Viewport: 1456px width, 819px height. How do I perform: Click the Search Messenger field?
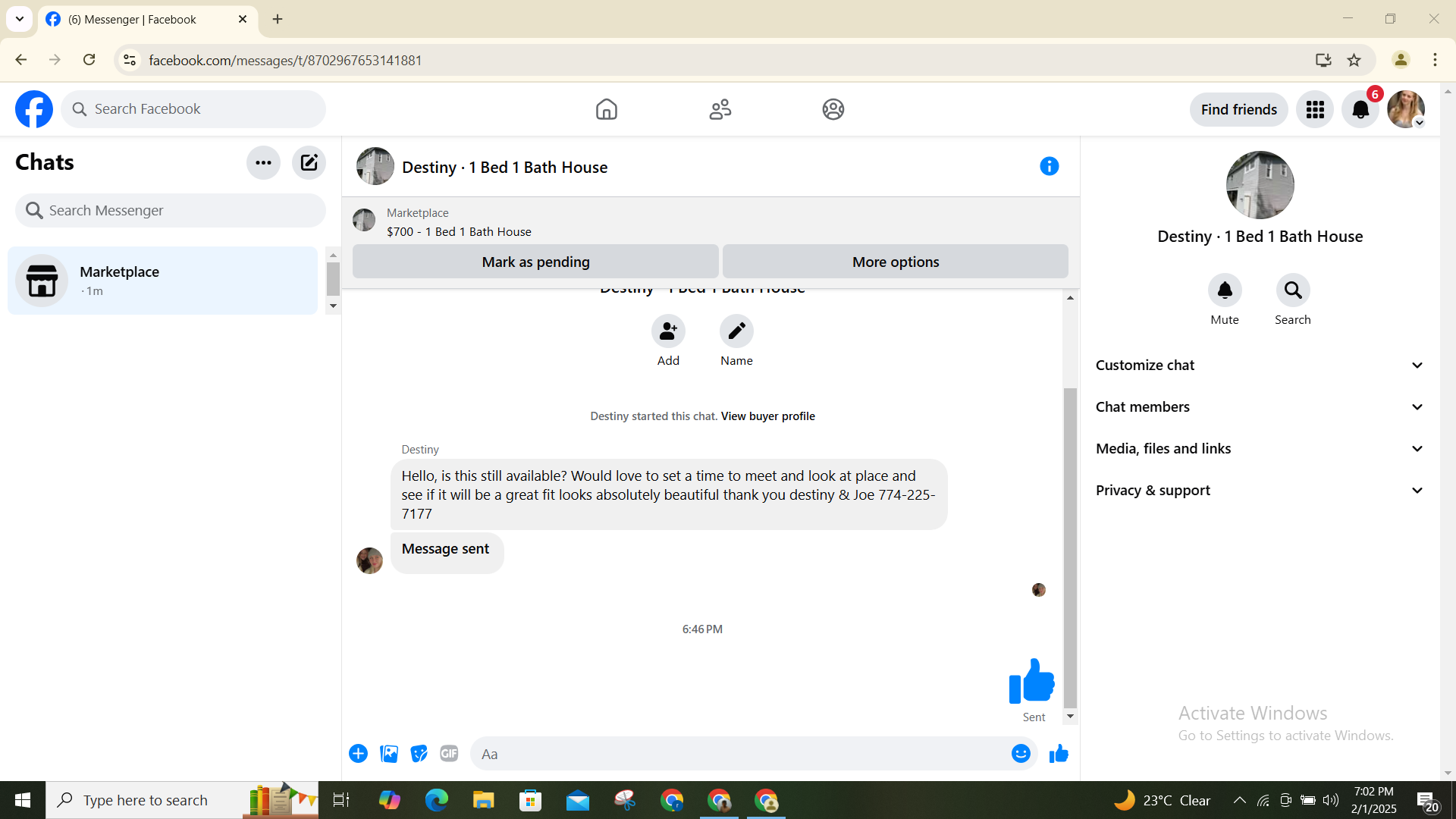(x=171, y=210)
